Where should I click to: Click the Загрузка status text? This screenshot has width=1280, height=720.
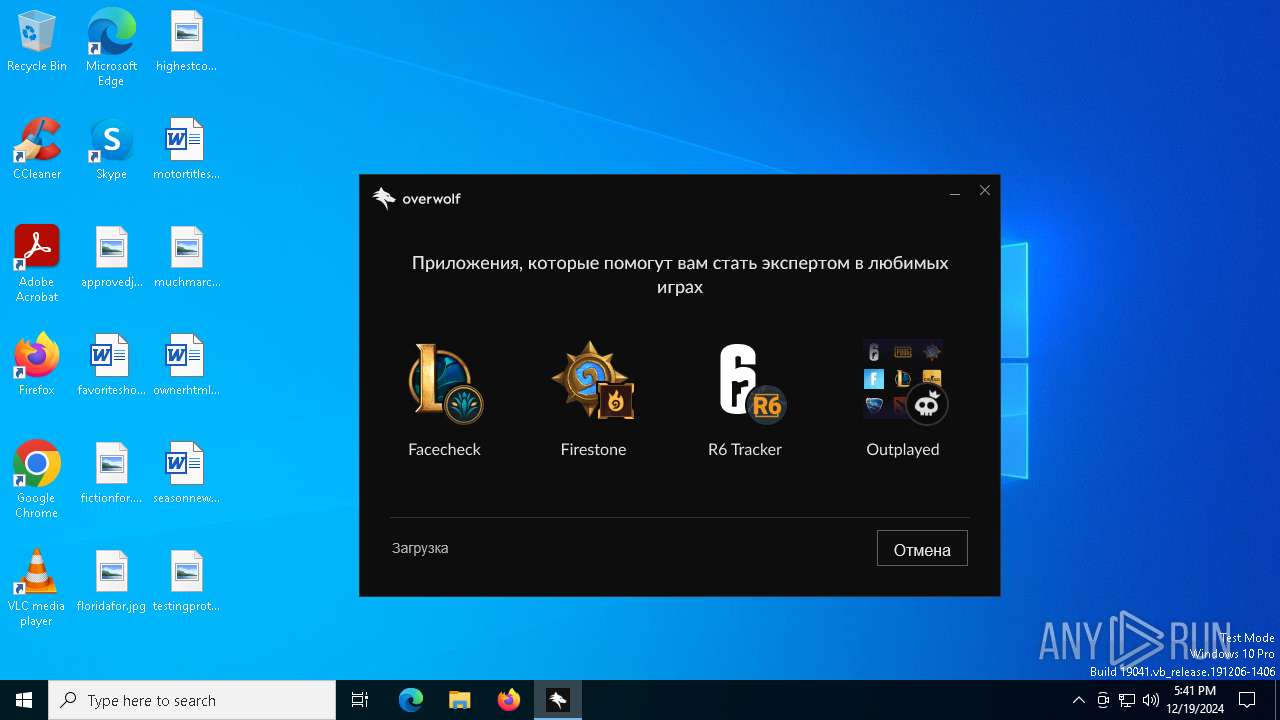tap(420, 548)
